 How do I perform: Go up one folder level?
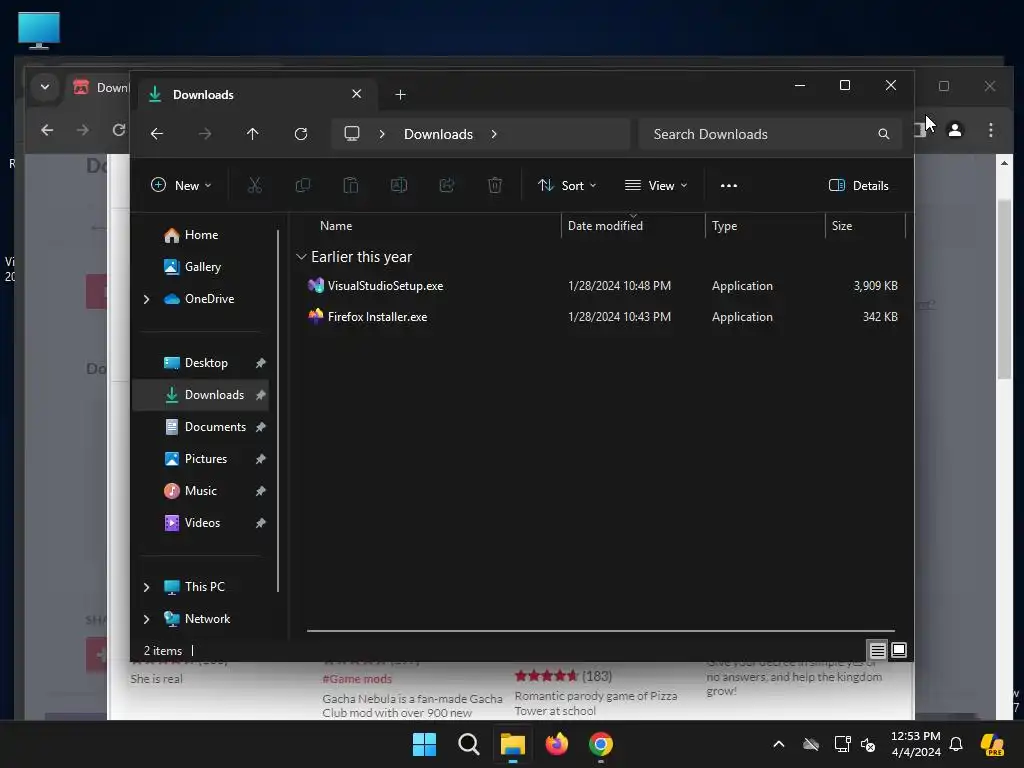click(252, 134)
